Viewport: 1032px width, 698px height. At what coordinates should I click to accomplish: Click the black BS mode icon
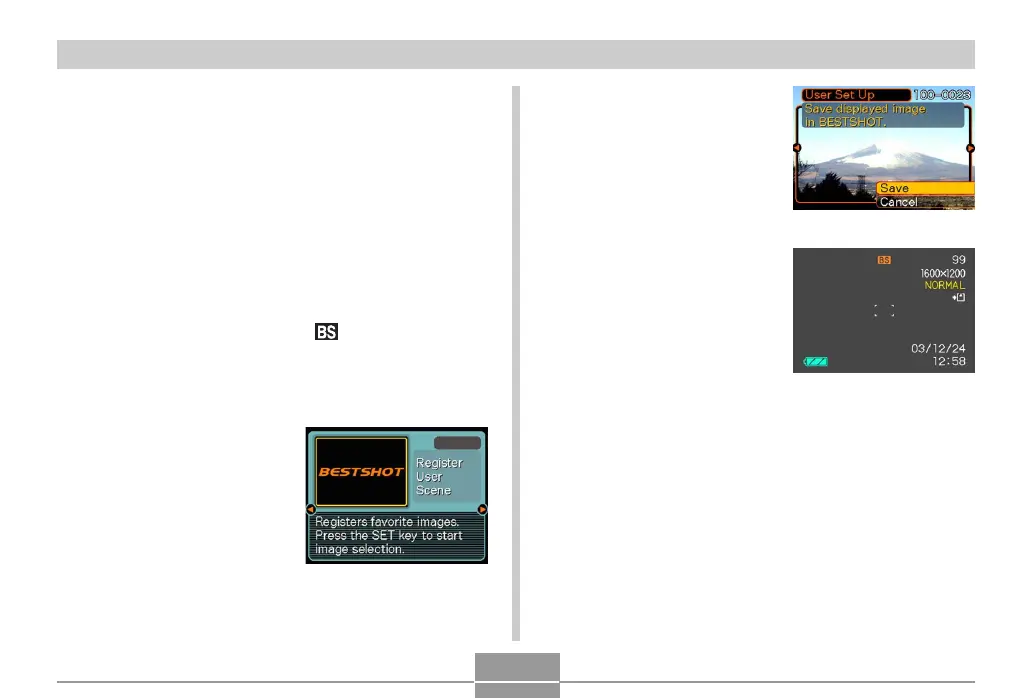pos(326,332)
